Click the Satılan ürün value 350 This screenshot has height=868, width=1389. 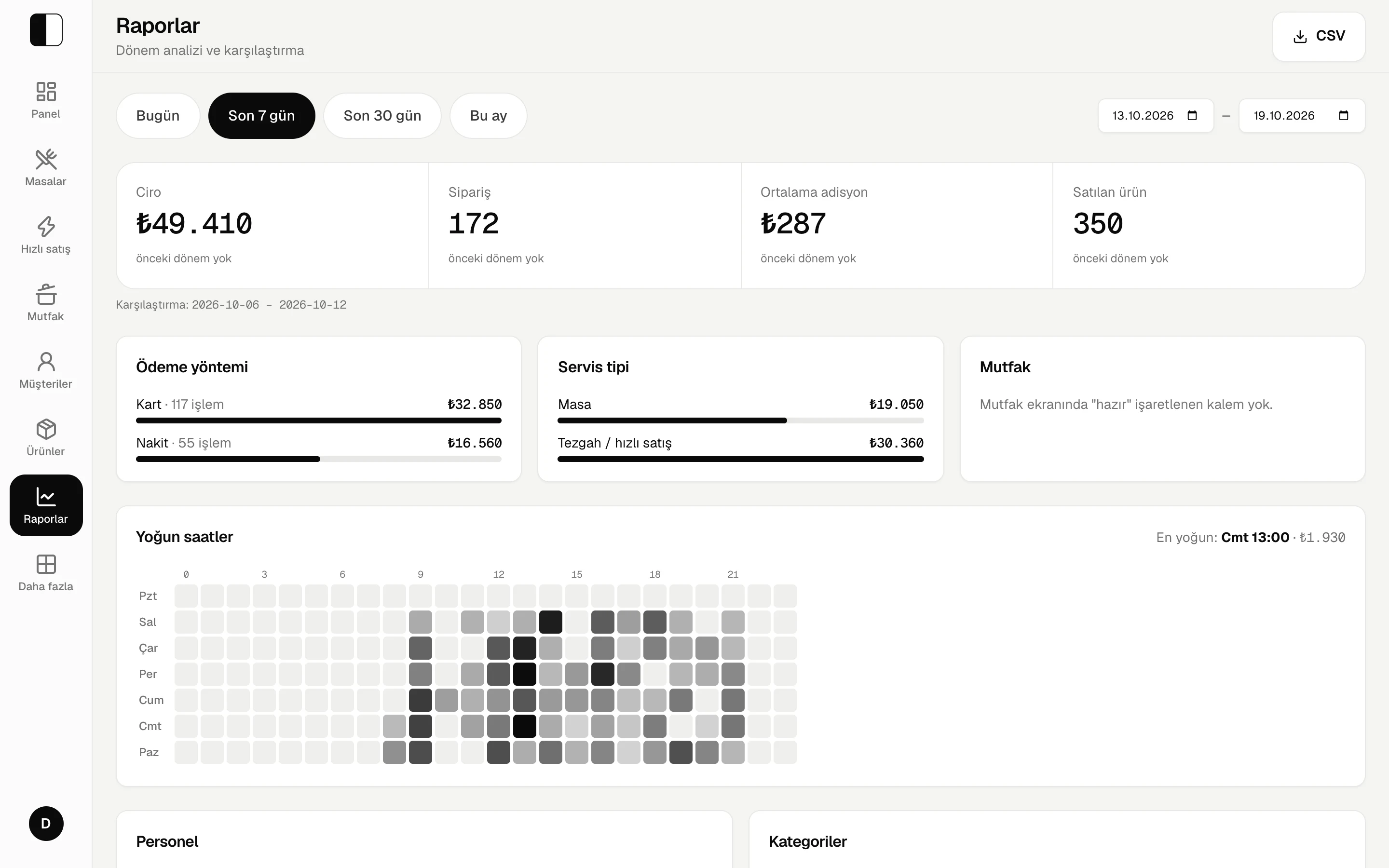(1098, 223)
